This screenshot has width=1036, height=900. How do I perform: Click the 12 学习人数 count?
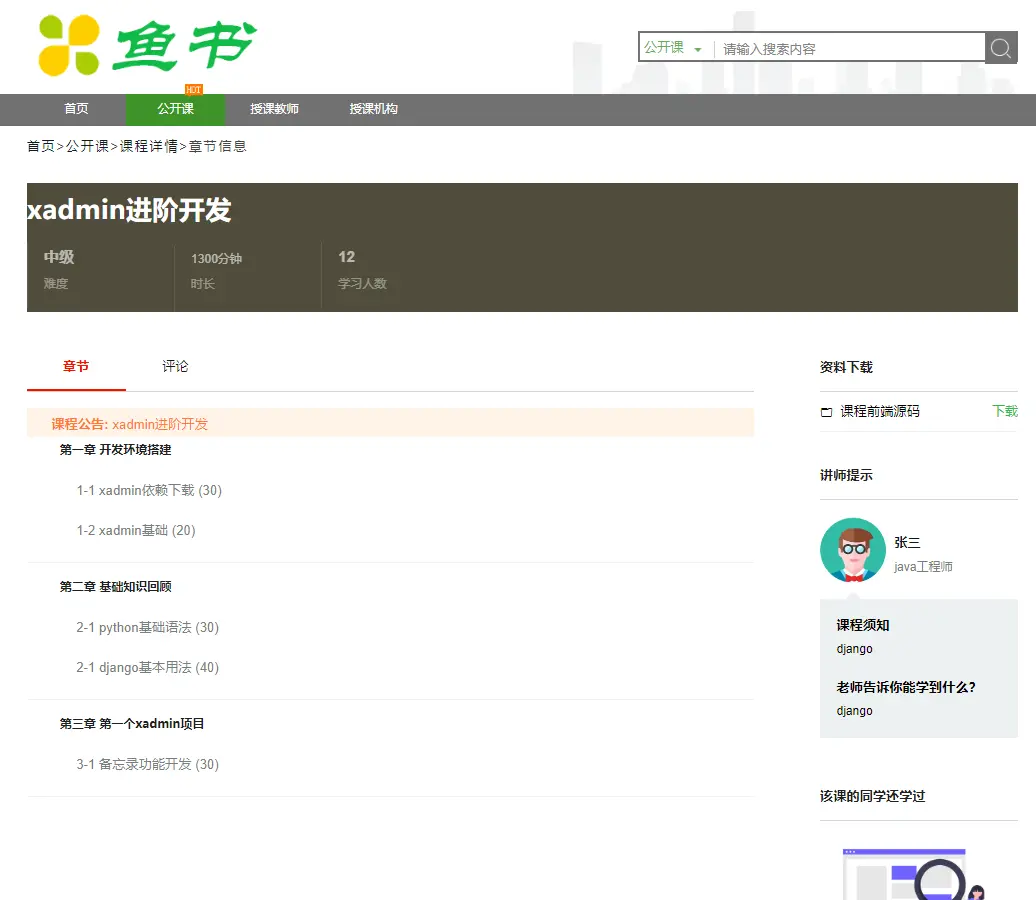click(347, 257)
